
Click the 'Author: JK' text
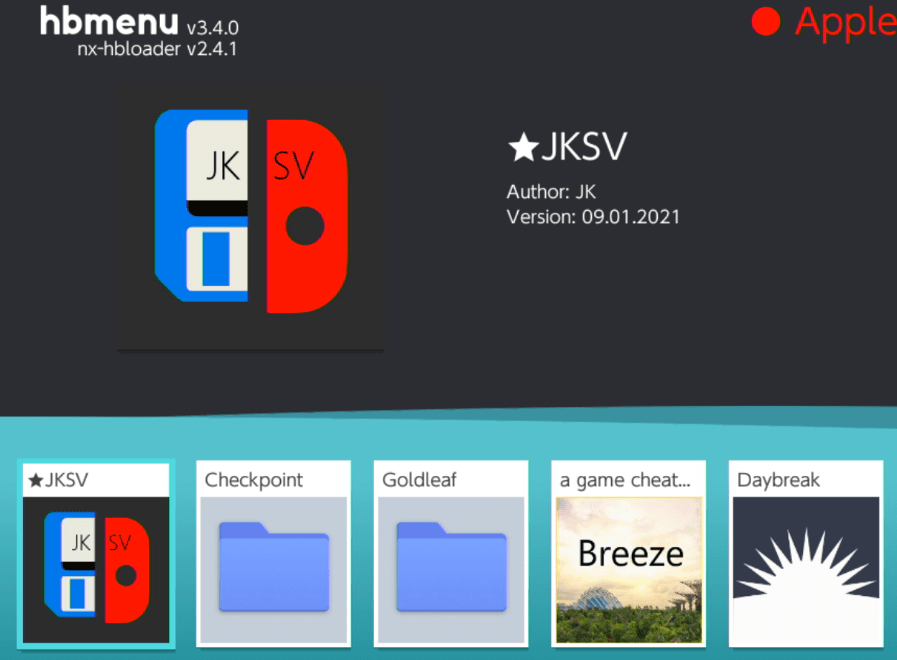(x=551, y=192)
